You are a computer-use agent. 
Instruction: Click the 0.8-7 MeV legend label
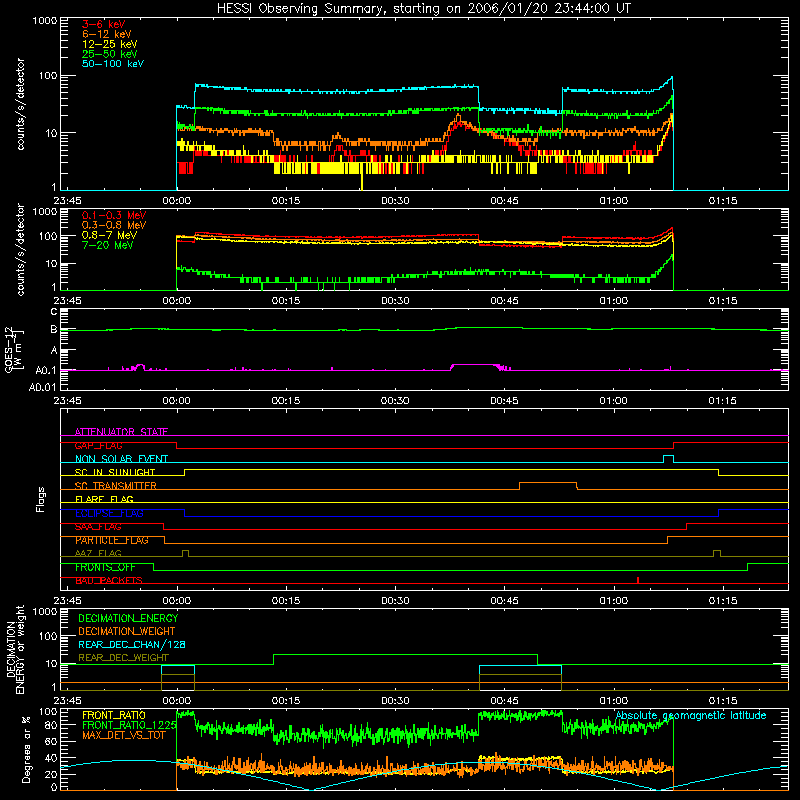(109, 235)
